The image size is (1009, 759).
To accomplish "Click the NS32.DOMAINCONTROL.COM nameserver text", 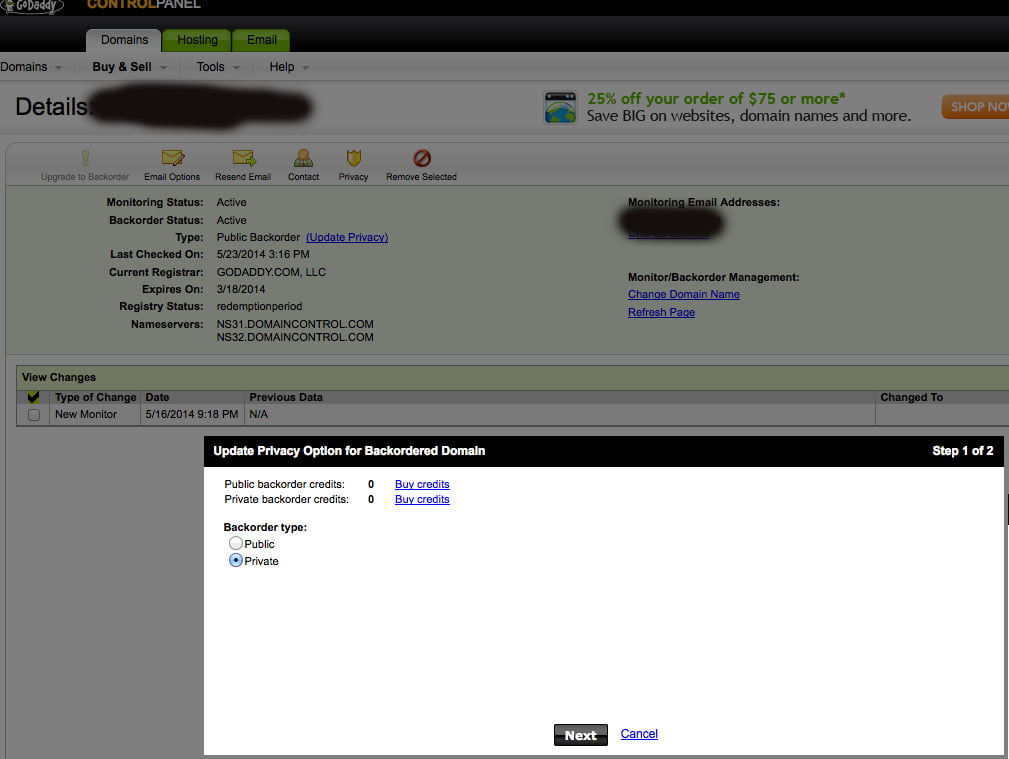I will pos(295,337).
